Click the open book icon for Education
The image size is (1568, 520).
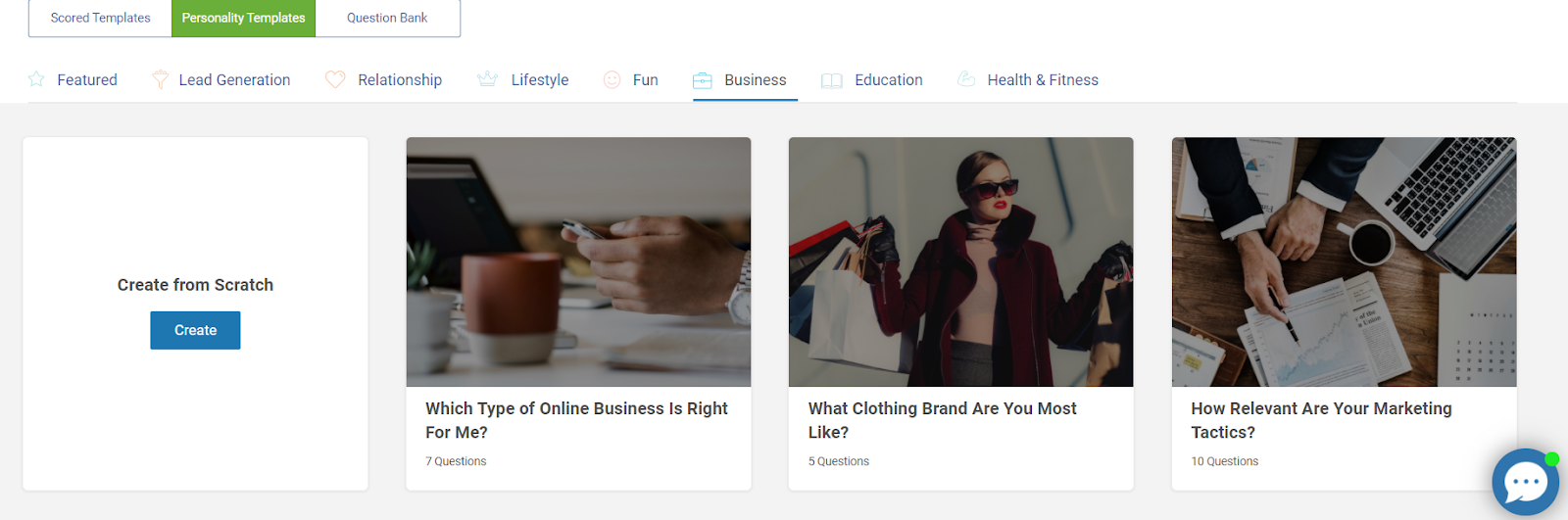click(x=832, y=80)
